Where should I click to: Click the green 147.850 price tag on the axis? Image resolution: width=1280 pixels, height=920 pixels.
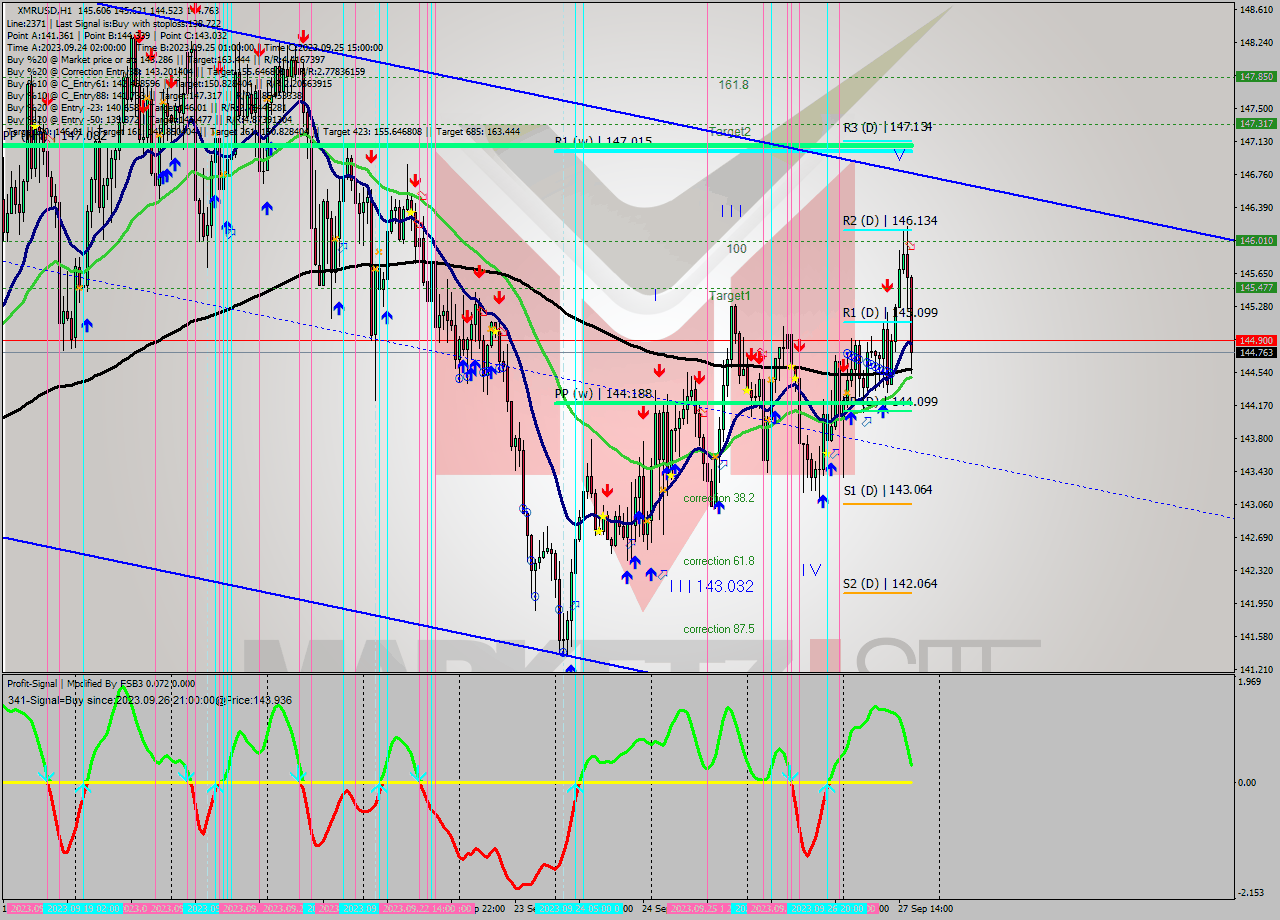point(1255,76)
